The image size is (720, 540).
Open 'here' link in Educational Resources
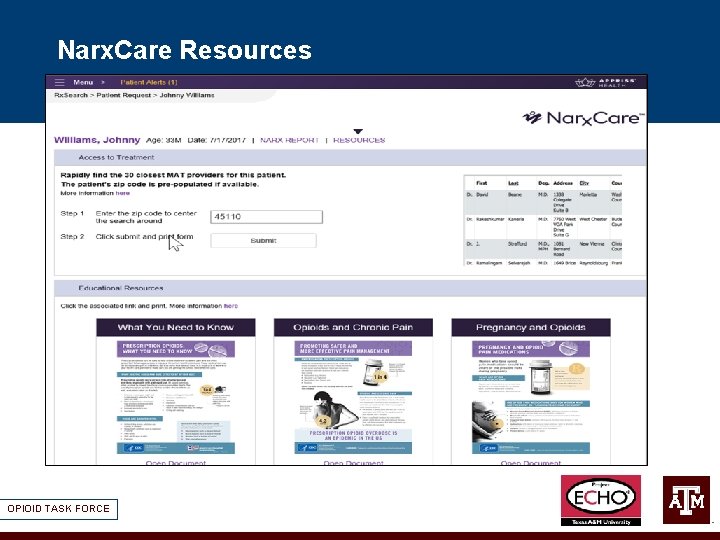click(231, 306)
